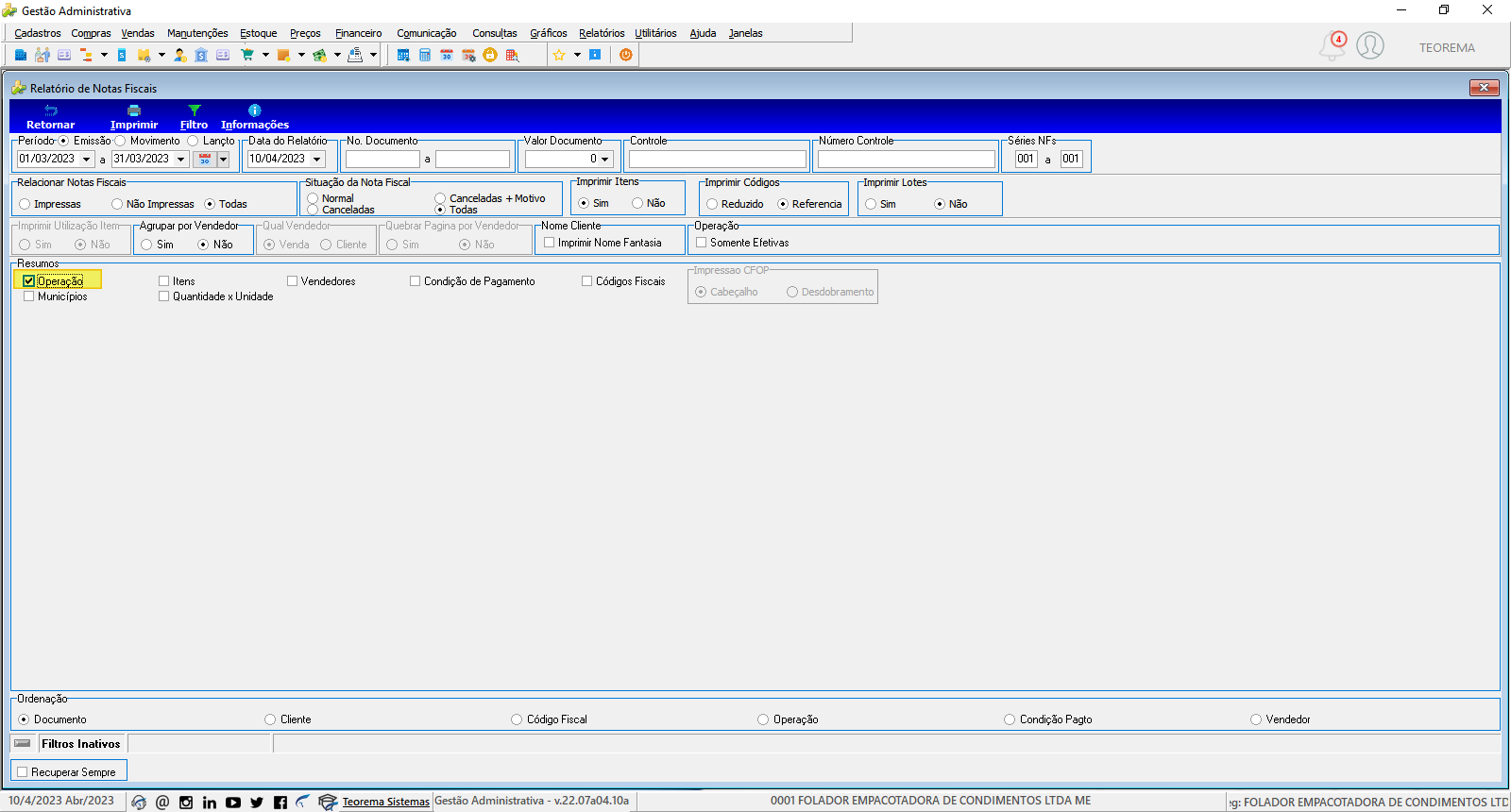Click the cash register toolbar icon
This screenshot has height=812, width=1511.
(355, 55)
